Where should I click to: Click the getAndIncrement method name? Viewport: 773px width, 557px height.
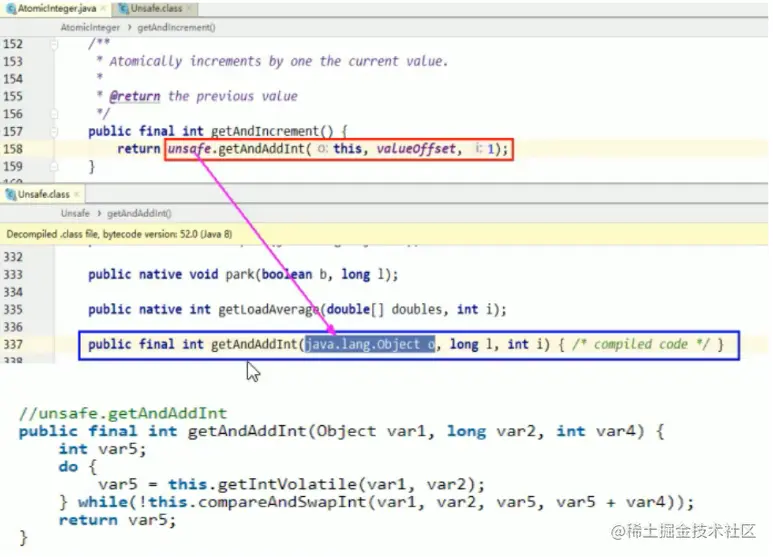(x=265, y=131)
